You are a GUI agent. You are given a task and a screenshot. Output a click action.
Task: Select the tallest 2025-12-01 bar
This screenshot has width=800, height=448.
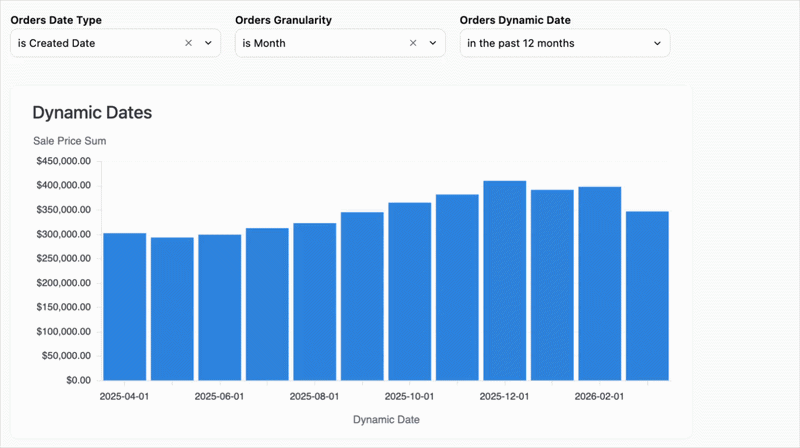tap(505, 281)
